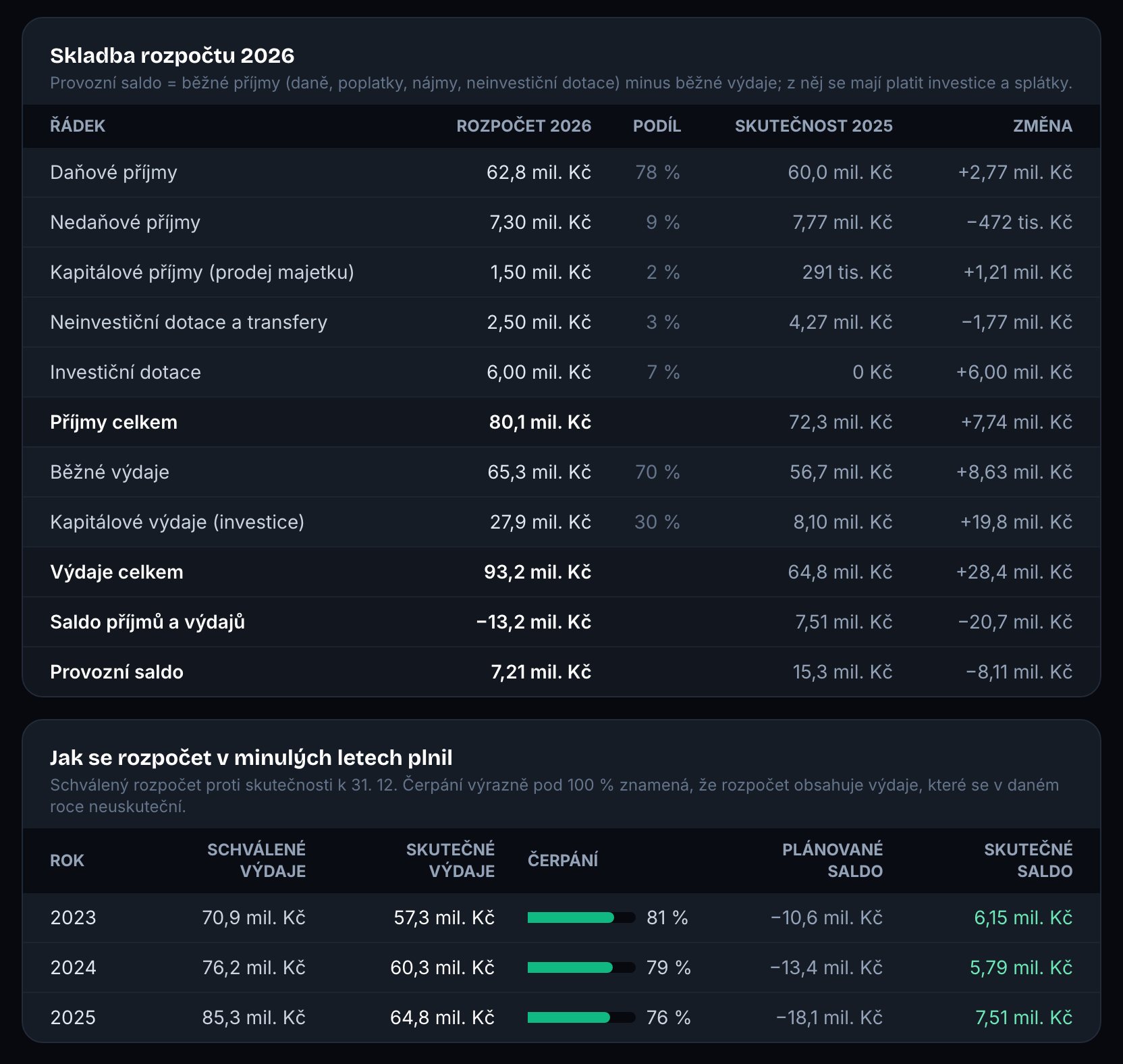Screen dimensions: 1123x1064
Task: Select the Běžné výdaje row label
Action: 109,473
